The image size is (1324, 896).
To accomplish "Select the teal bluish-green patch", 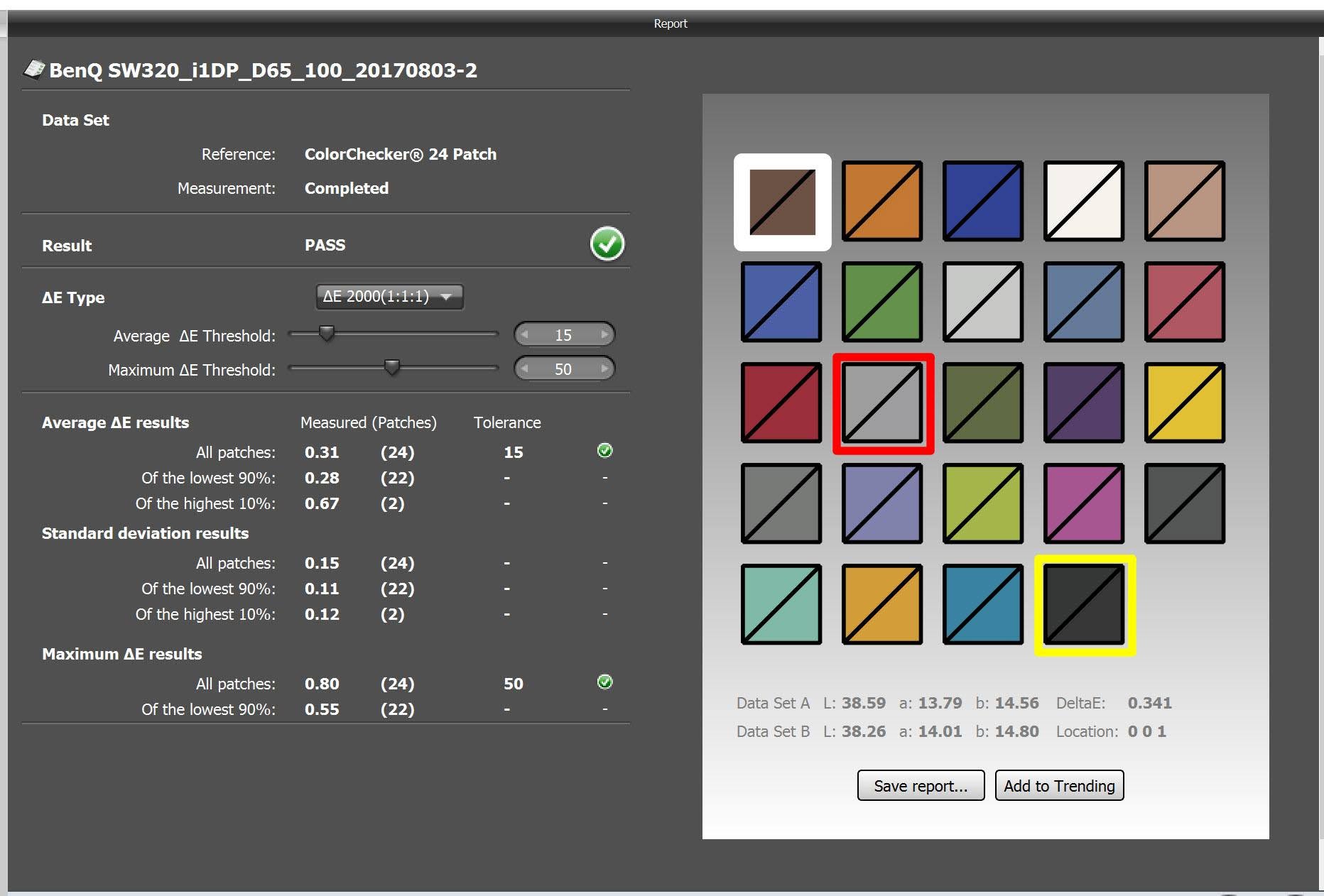I will click(x=781, y=605).
